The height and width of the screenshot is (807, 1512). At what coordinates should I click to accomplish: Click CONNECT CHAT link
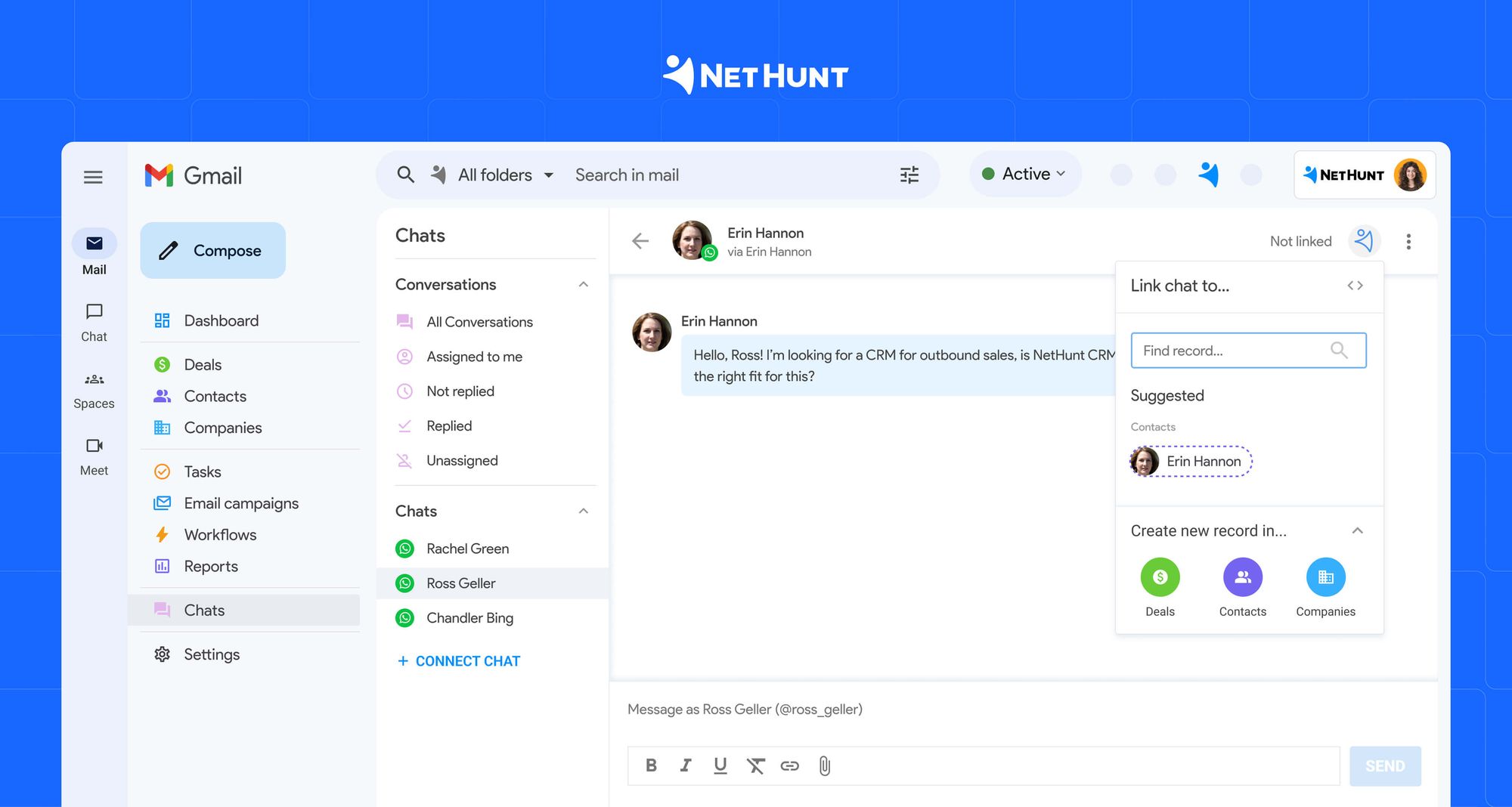pyautogui.click(x=459, y=661)
